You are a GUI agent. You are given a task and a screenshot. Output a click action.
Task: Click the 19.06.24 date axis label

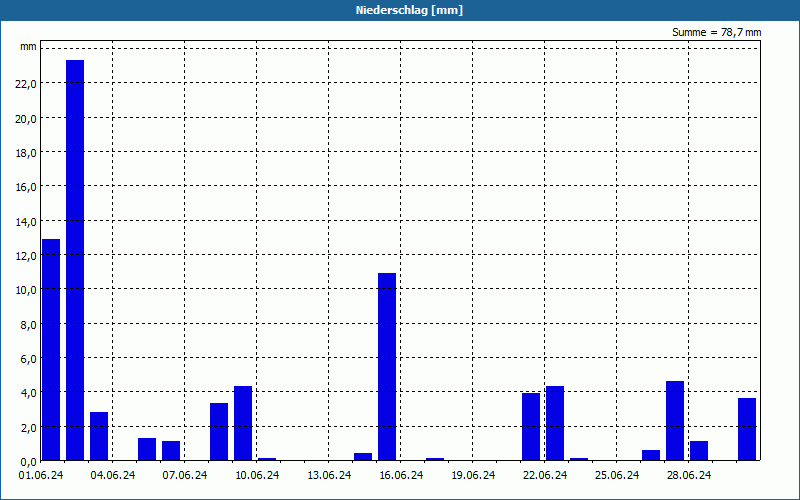[x=473, y=476]
